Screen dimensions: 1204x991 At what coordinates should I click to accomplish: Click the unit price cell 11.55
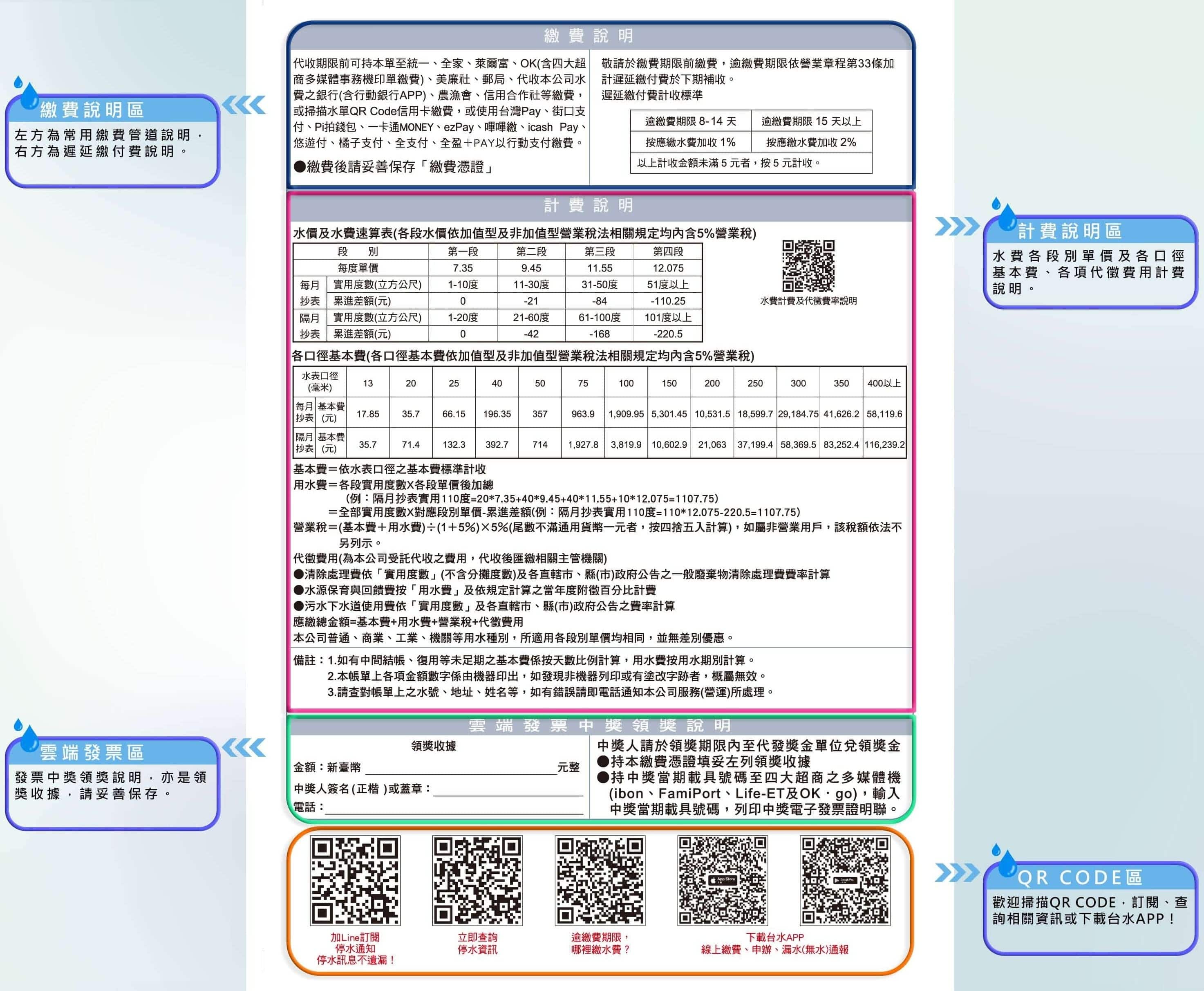point(600,268)
